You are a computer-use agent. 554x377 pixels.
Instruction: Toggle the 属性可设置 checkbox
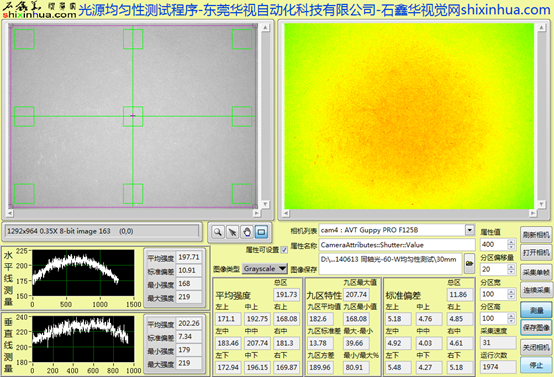coord(284,250)
